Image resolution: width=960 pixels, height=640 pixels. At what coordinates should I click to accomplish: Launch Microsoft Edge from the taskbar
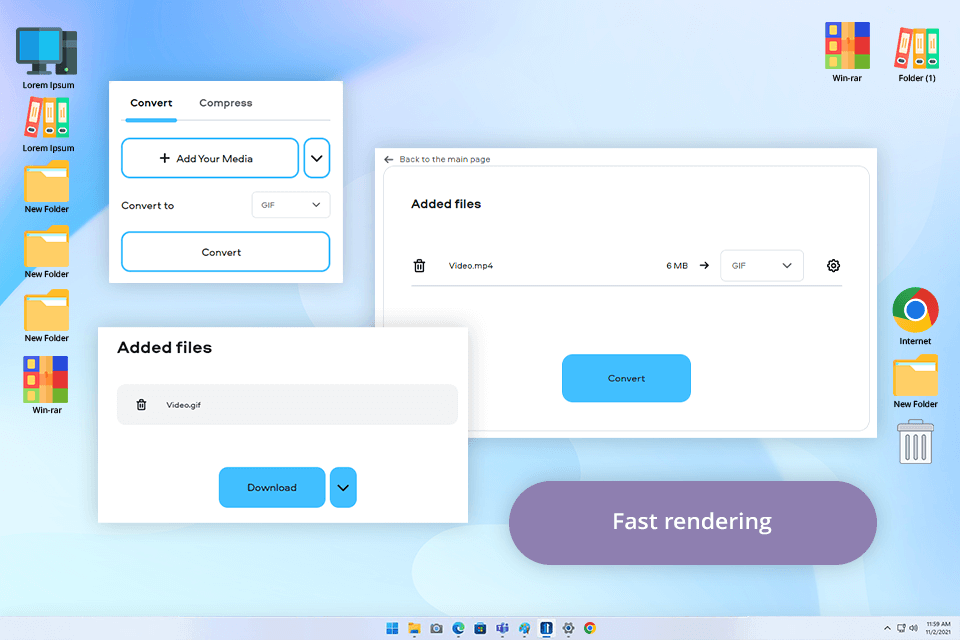click(x=459, y=628)
